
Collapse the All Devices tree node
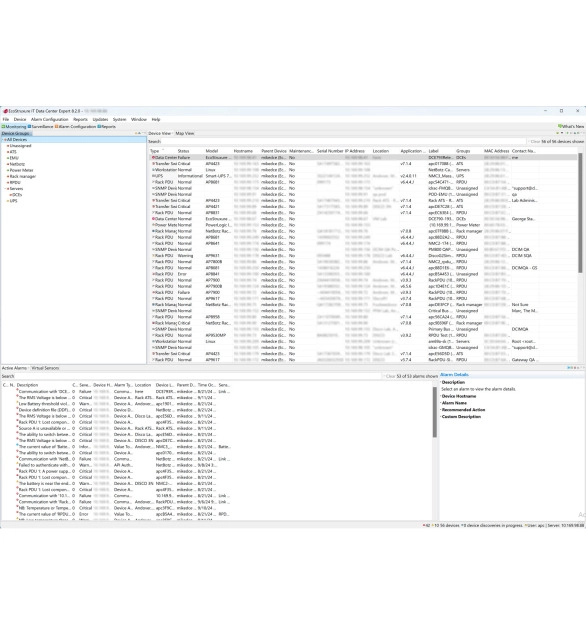(x=4, y=139)
